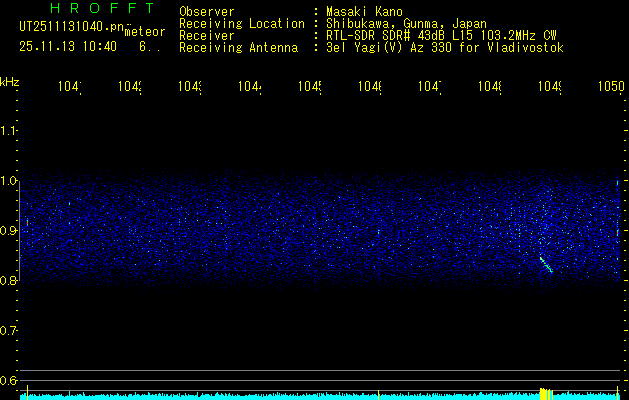Click the kHz axis unit label

point(10,81)
